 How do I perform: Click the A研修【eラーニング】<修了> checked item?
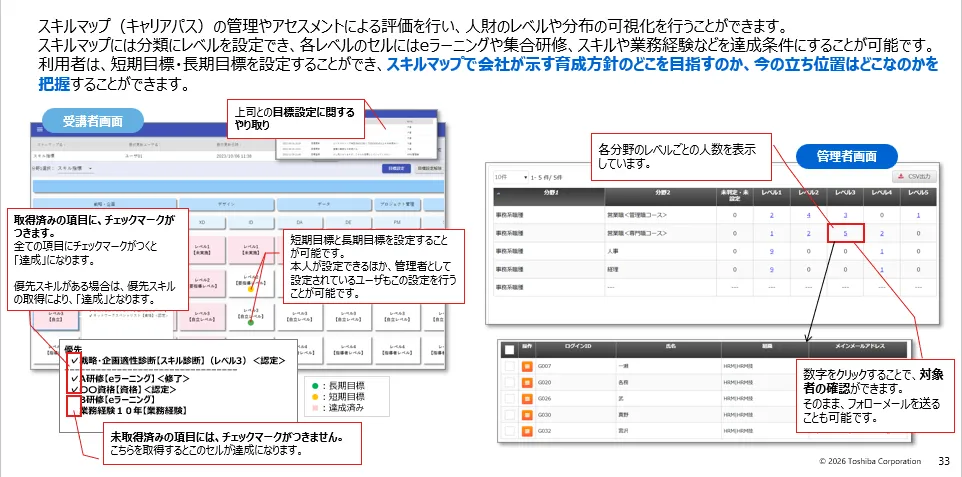coord(135,378)
